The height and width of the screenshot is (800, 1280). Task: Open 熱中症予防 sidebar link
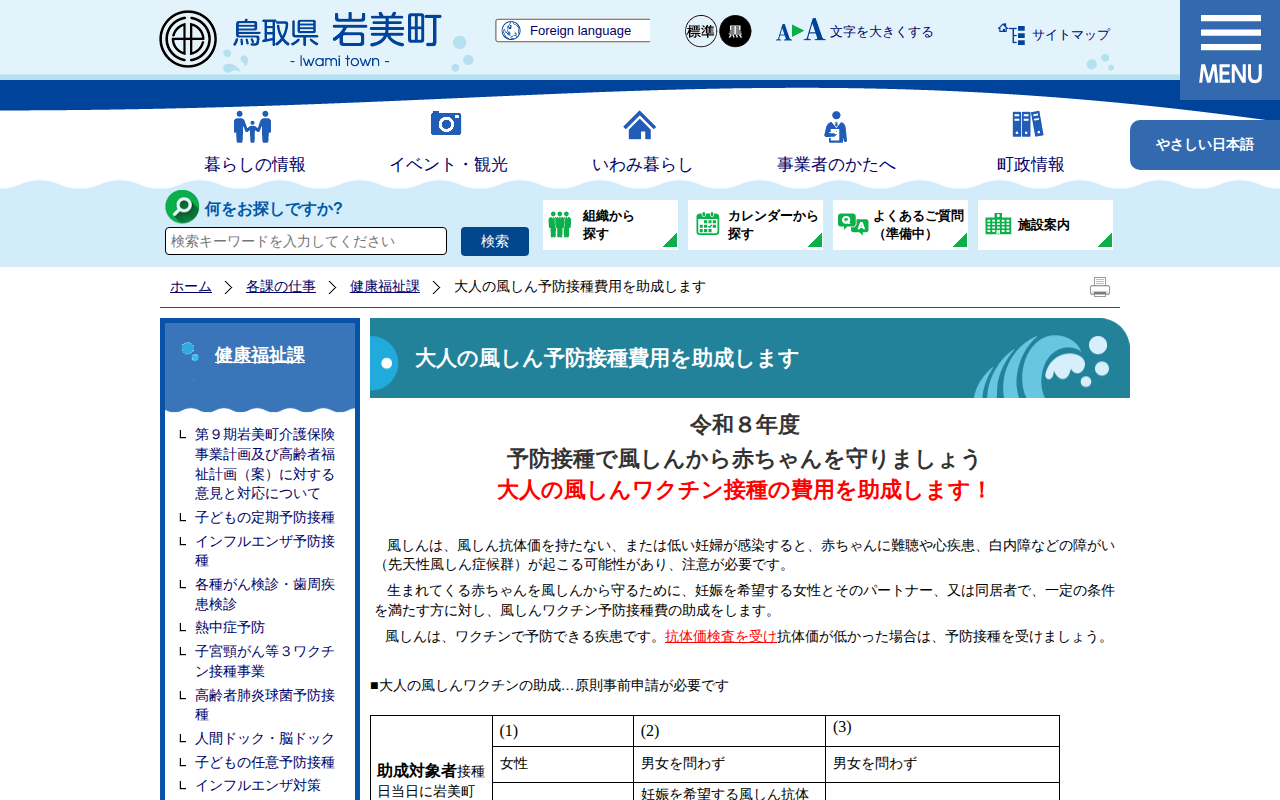(230, 628)
